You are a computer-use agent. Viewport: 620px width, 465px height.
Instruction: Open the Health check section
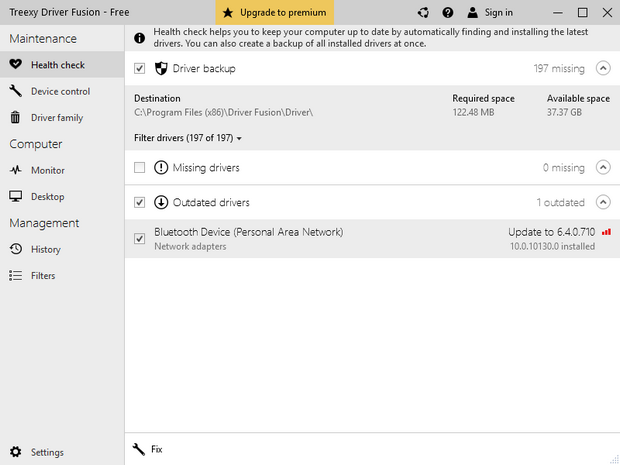57,65
